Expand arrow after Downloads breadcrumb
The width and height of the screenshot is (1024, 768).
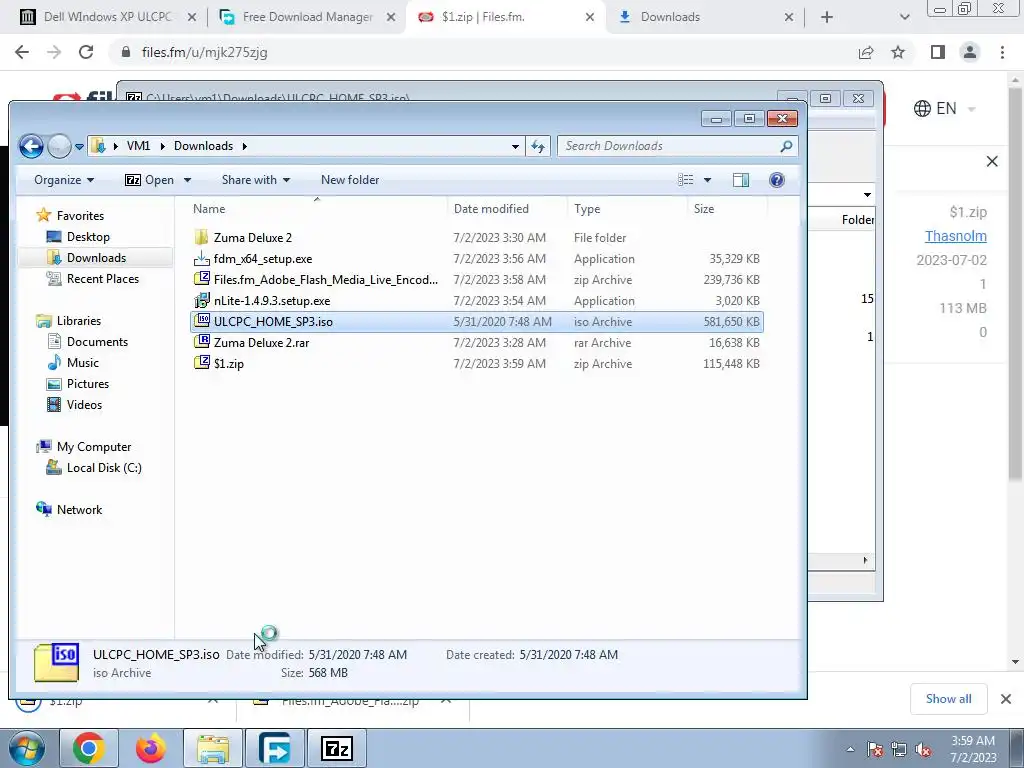coord(245,146)
